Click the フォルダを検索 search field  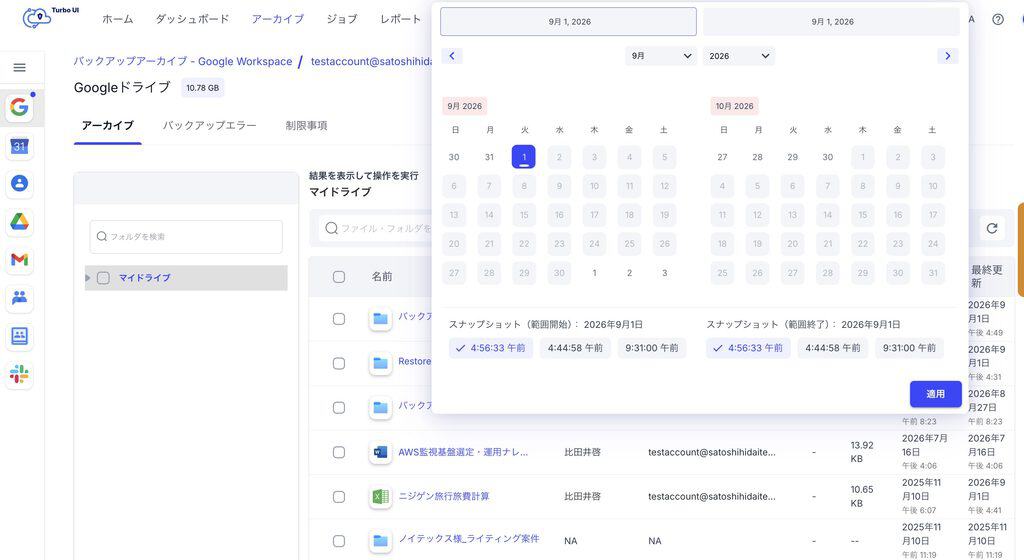coord(186,237)
